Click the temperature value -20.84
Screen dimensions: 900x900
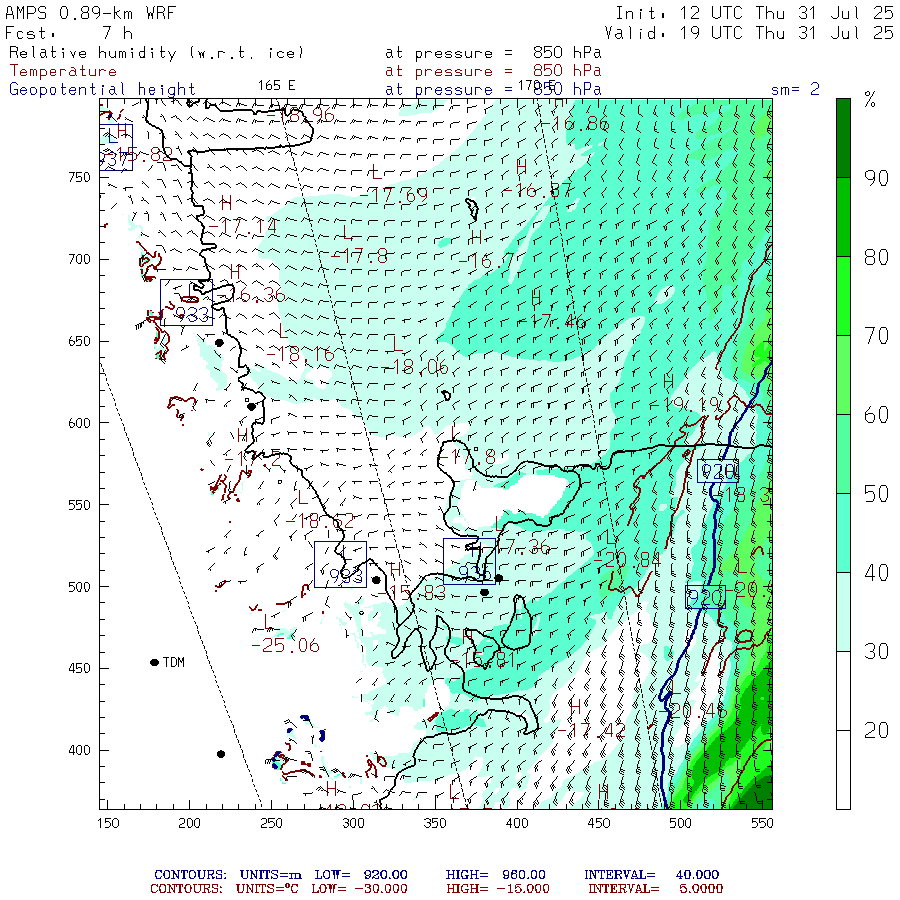[626, 559]
